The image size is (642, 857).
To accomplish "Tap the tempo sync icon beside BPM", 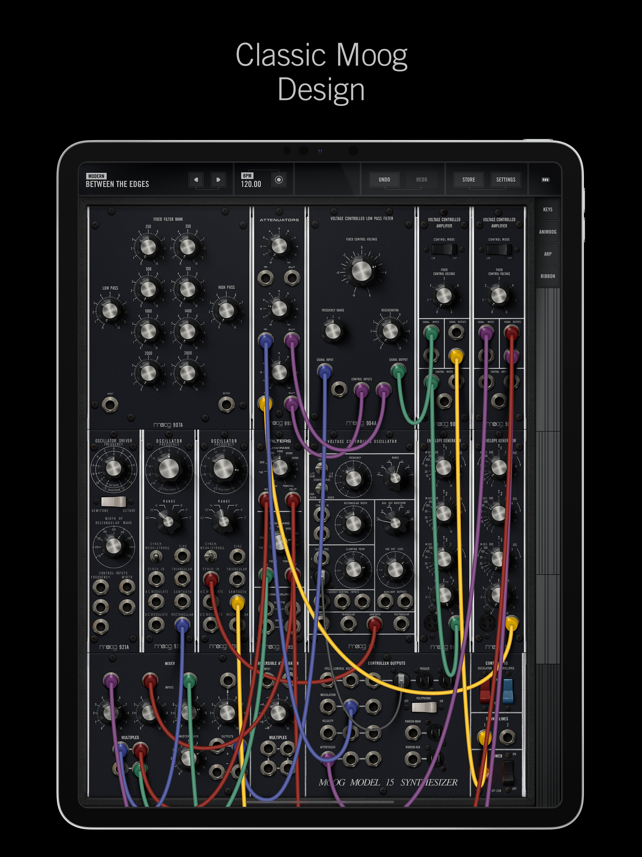I will 279,180.
